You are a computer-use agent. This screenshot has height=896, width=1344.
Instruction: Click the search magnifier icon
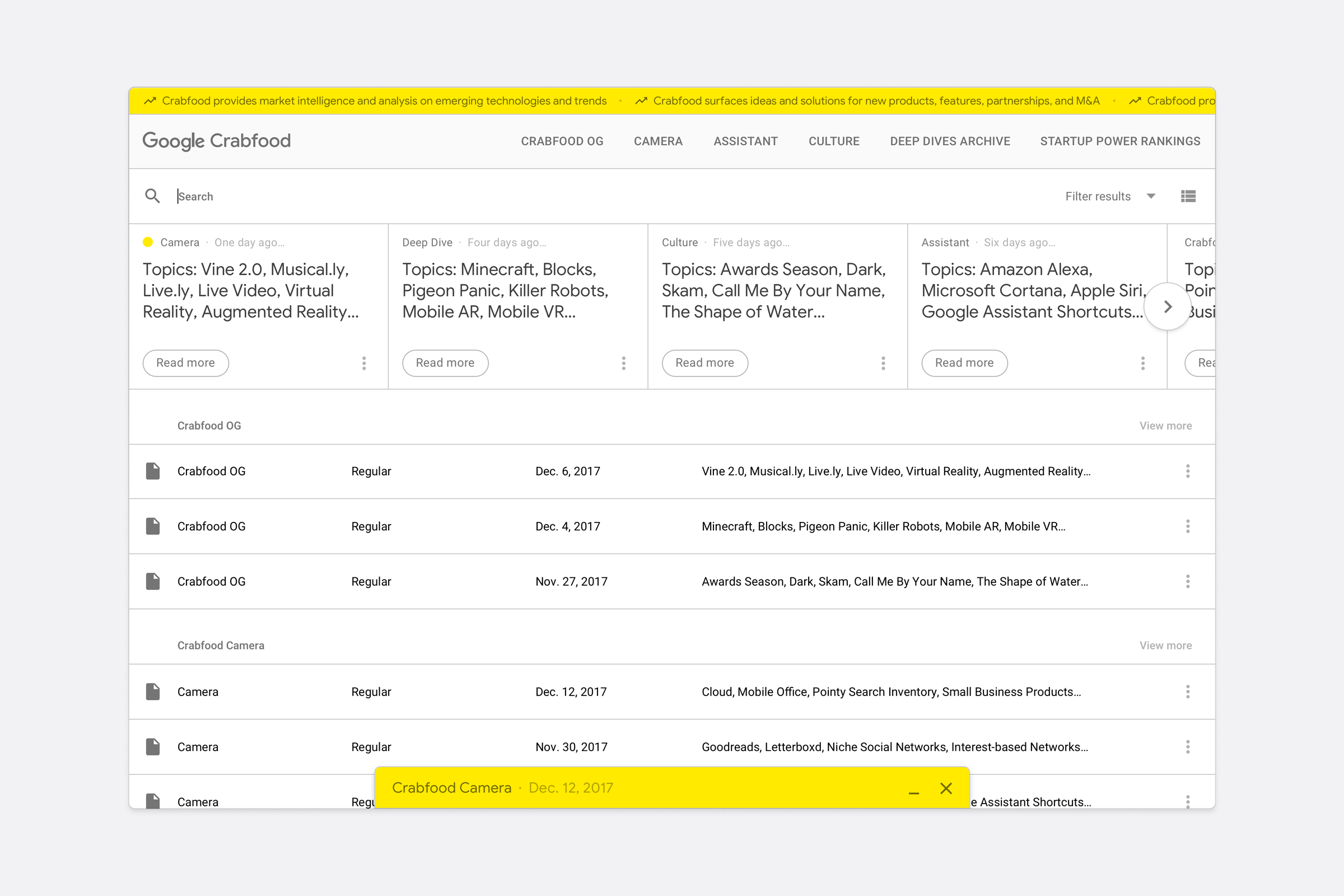(x=152, y=196)
